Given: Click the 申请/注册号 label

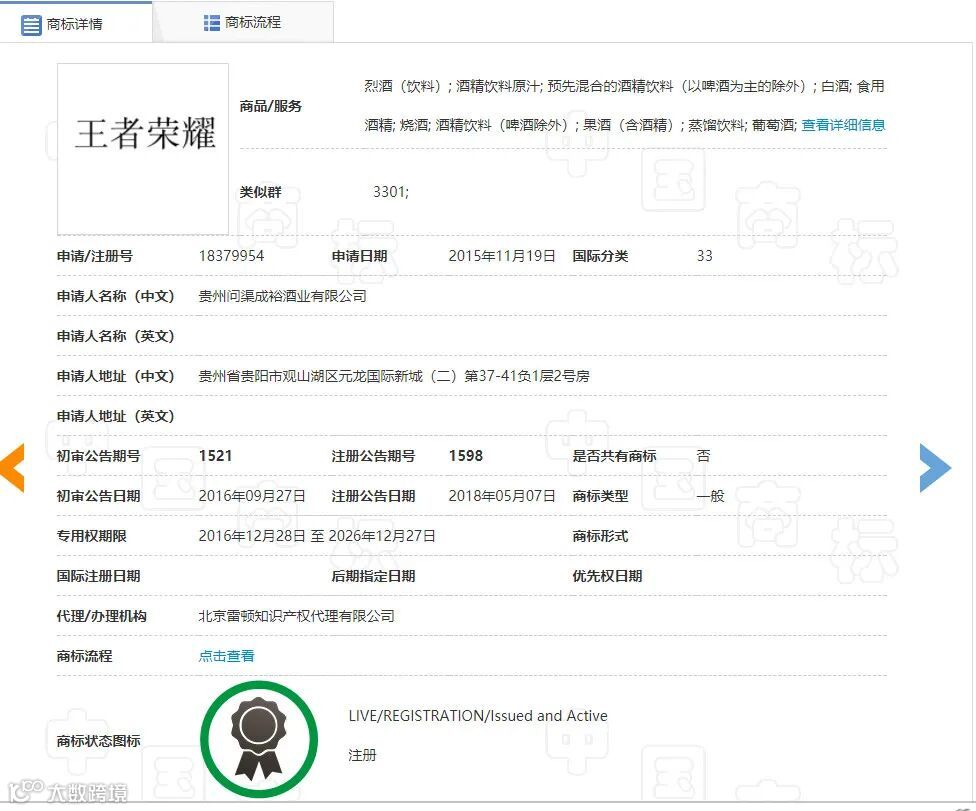Looking at the screenshot, I should click(x=95, y=256).
